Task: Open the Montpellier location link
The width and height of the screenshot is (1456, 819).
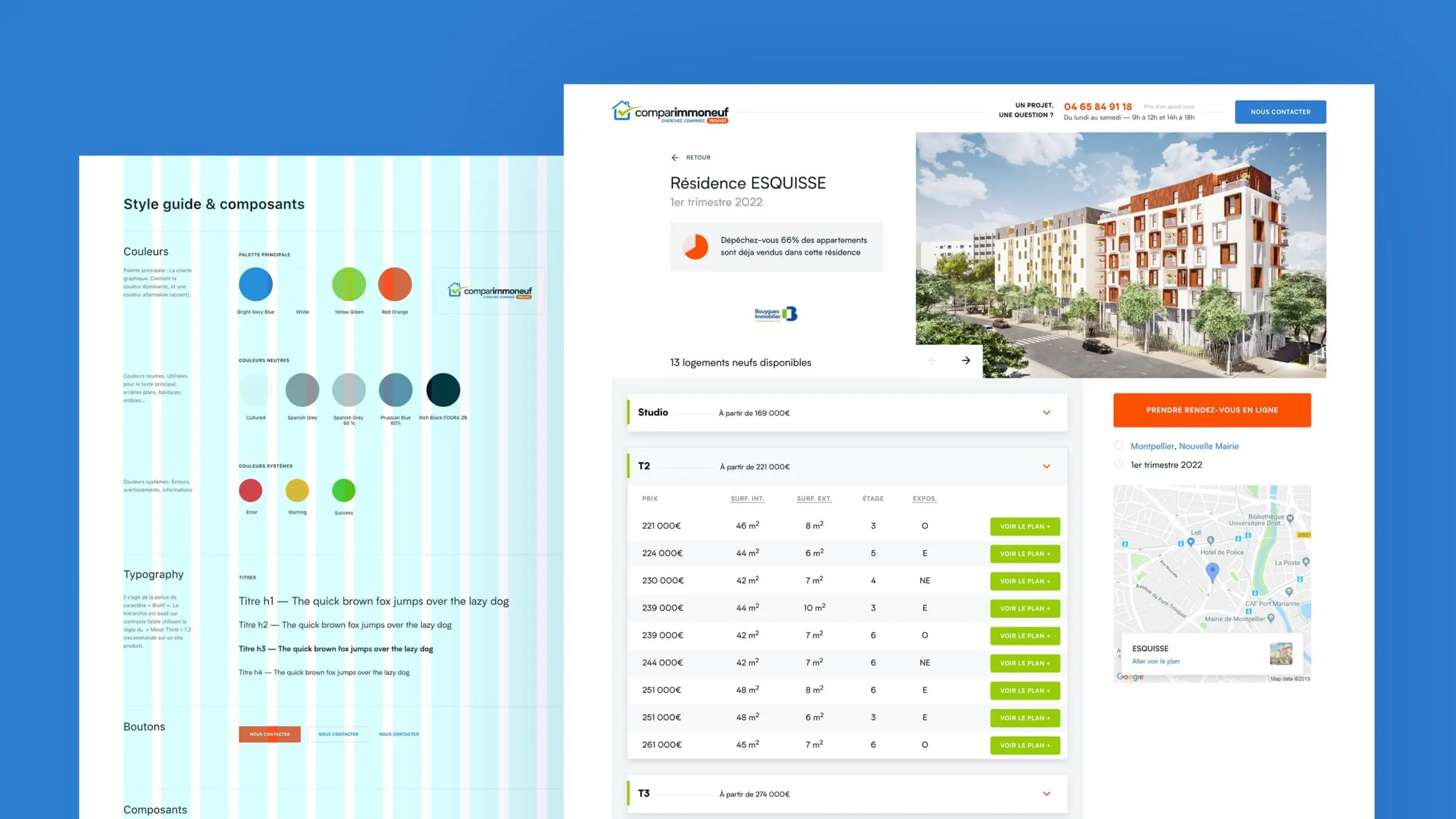Action: [1152, 446]
